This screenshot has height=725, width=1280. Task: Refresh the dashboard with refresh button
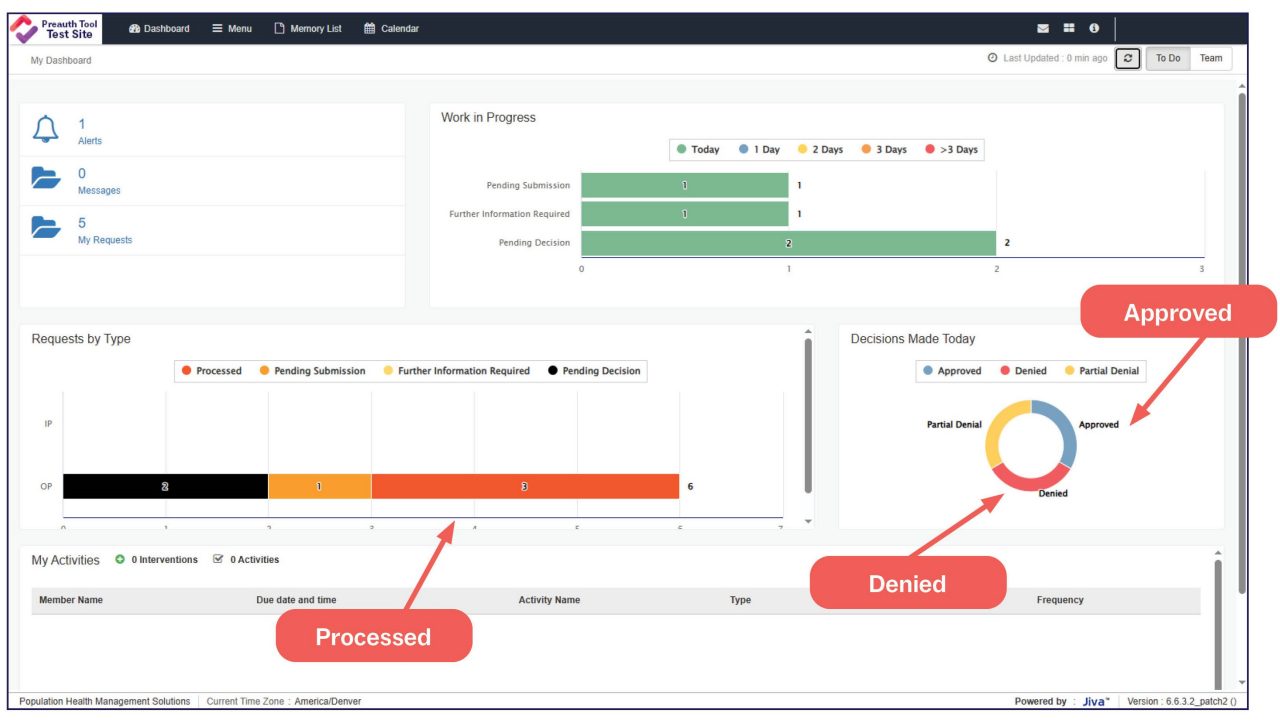coord(1128,58)
